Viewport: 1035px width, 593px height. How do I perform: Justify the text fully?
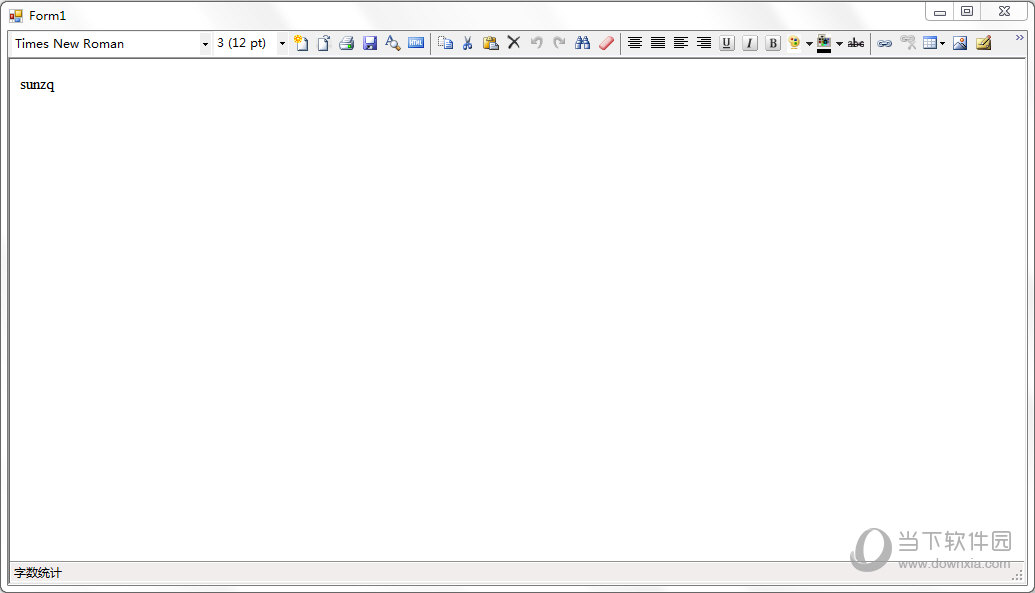658,43
